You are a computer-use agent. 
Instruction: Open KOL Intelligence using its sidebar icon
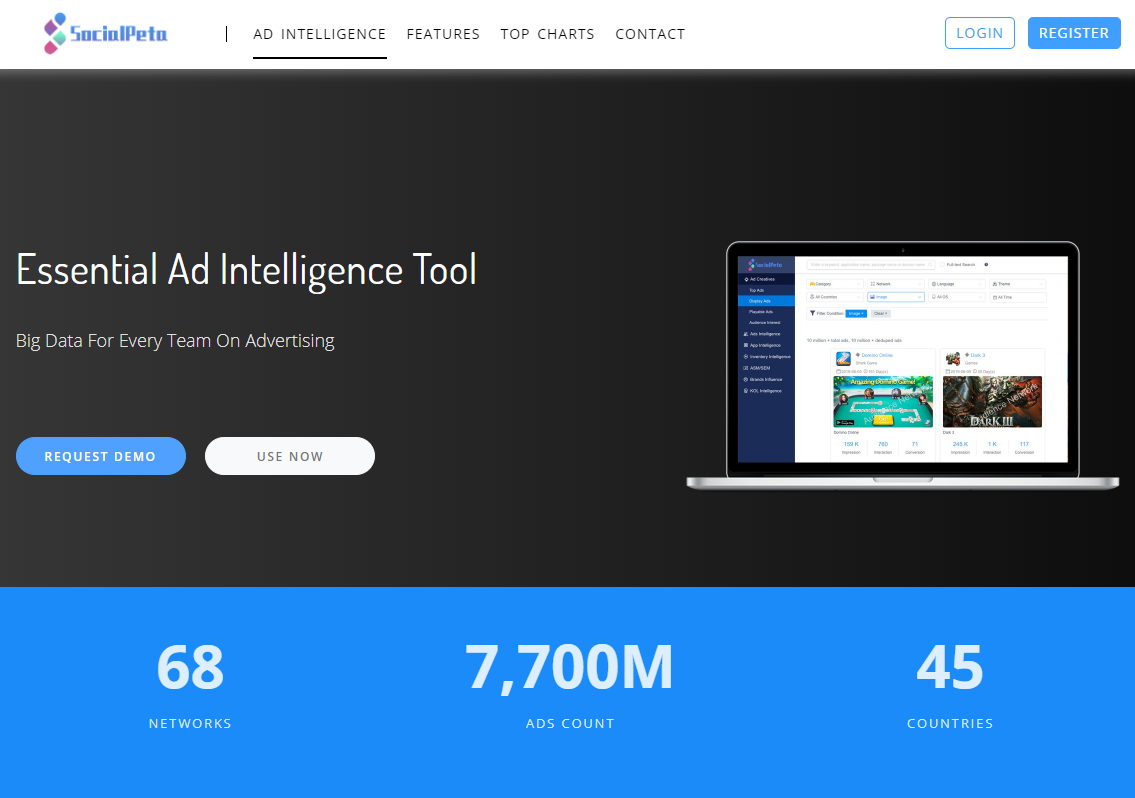(747, 391)
